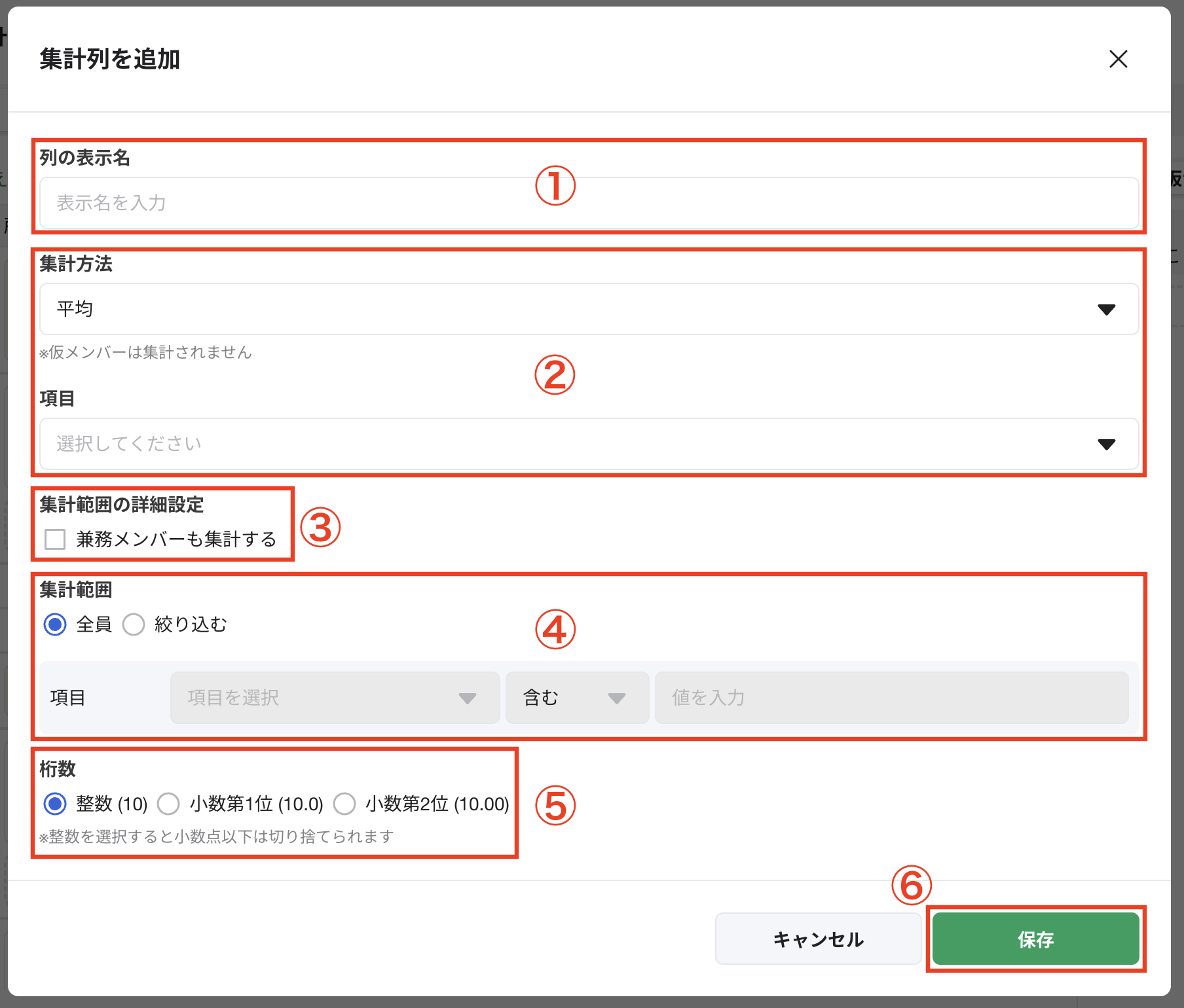Click the arrow on the 含む condition dropdown

point(616,698)
